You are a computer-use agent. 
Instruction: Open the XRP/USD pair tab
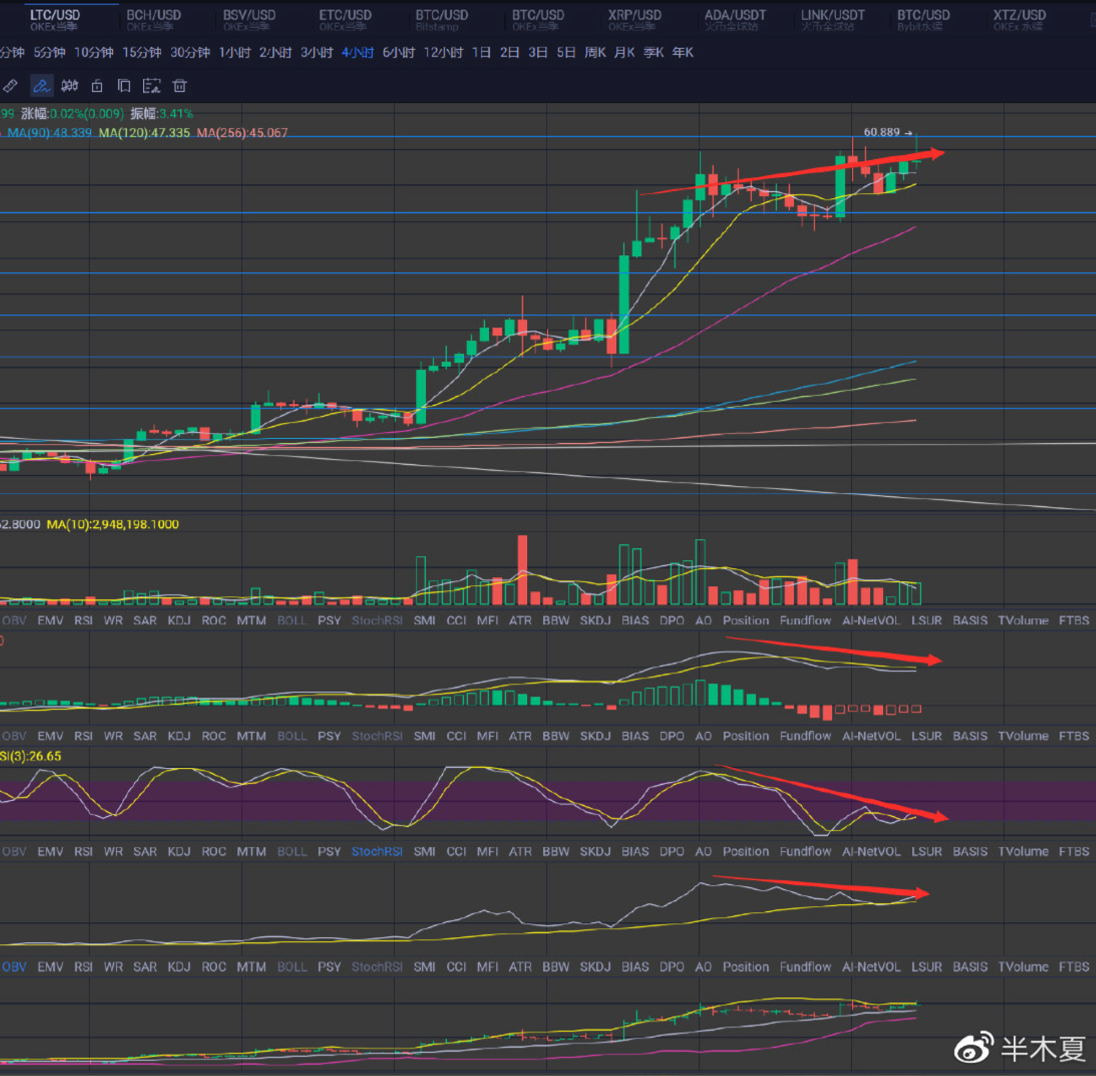634,15
